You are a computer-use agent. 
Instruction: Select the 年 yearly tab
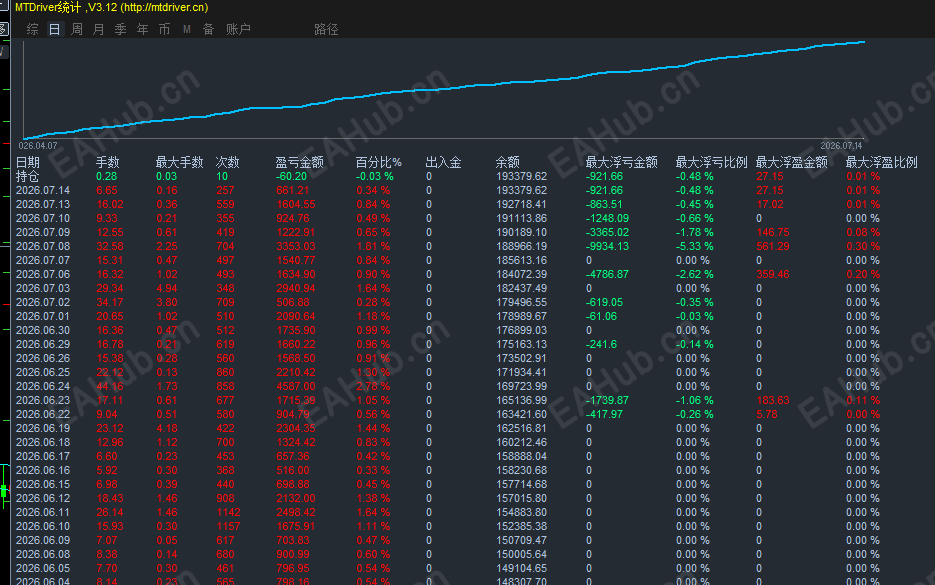143,29
